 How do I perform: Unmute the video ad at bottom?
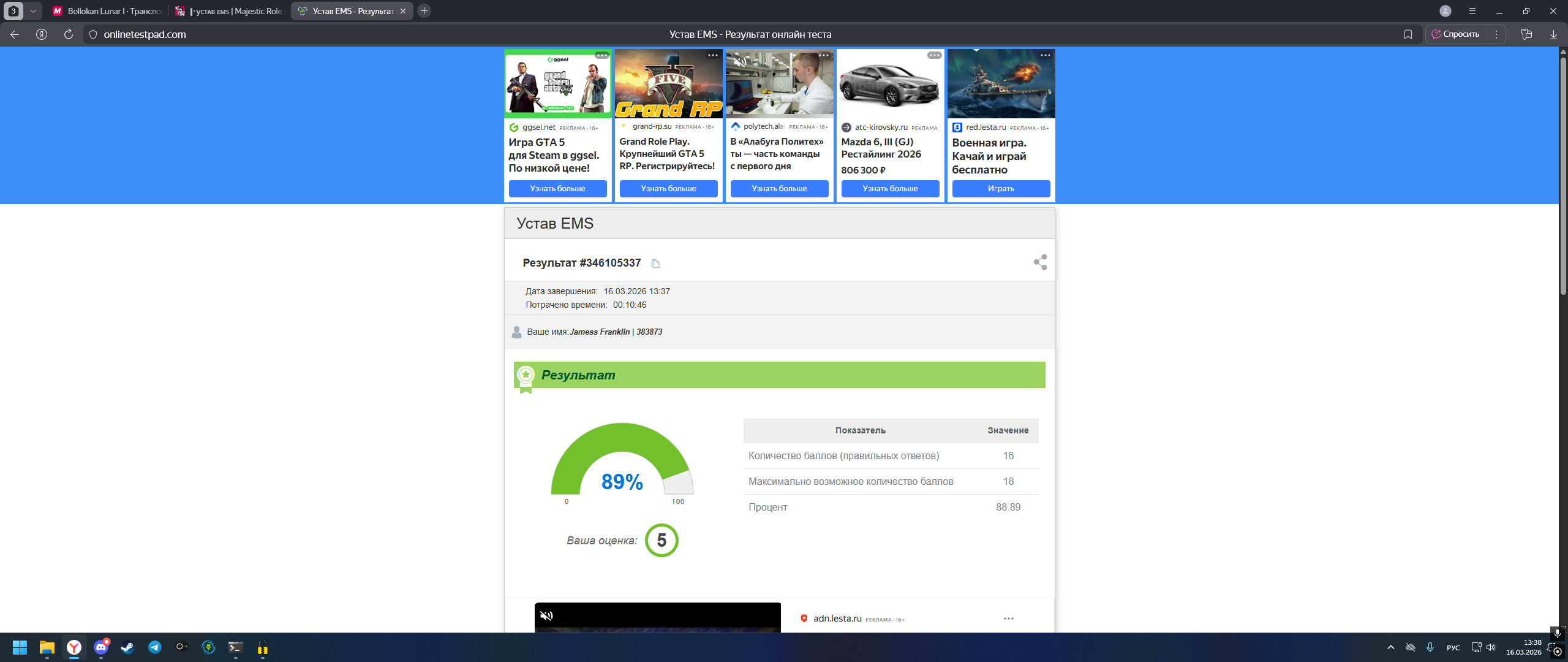546,615
